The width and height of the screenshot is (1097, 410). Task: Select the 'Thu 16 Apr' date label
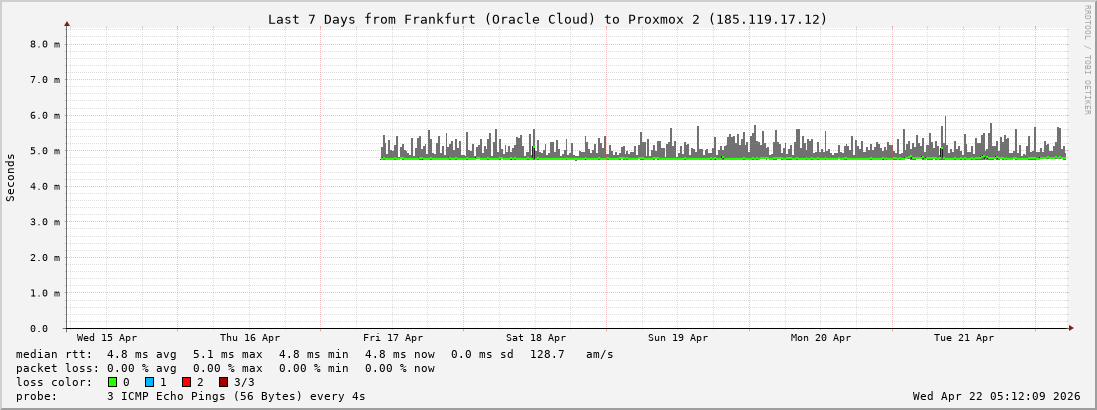pos(250,338)
